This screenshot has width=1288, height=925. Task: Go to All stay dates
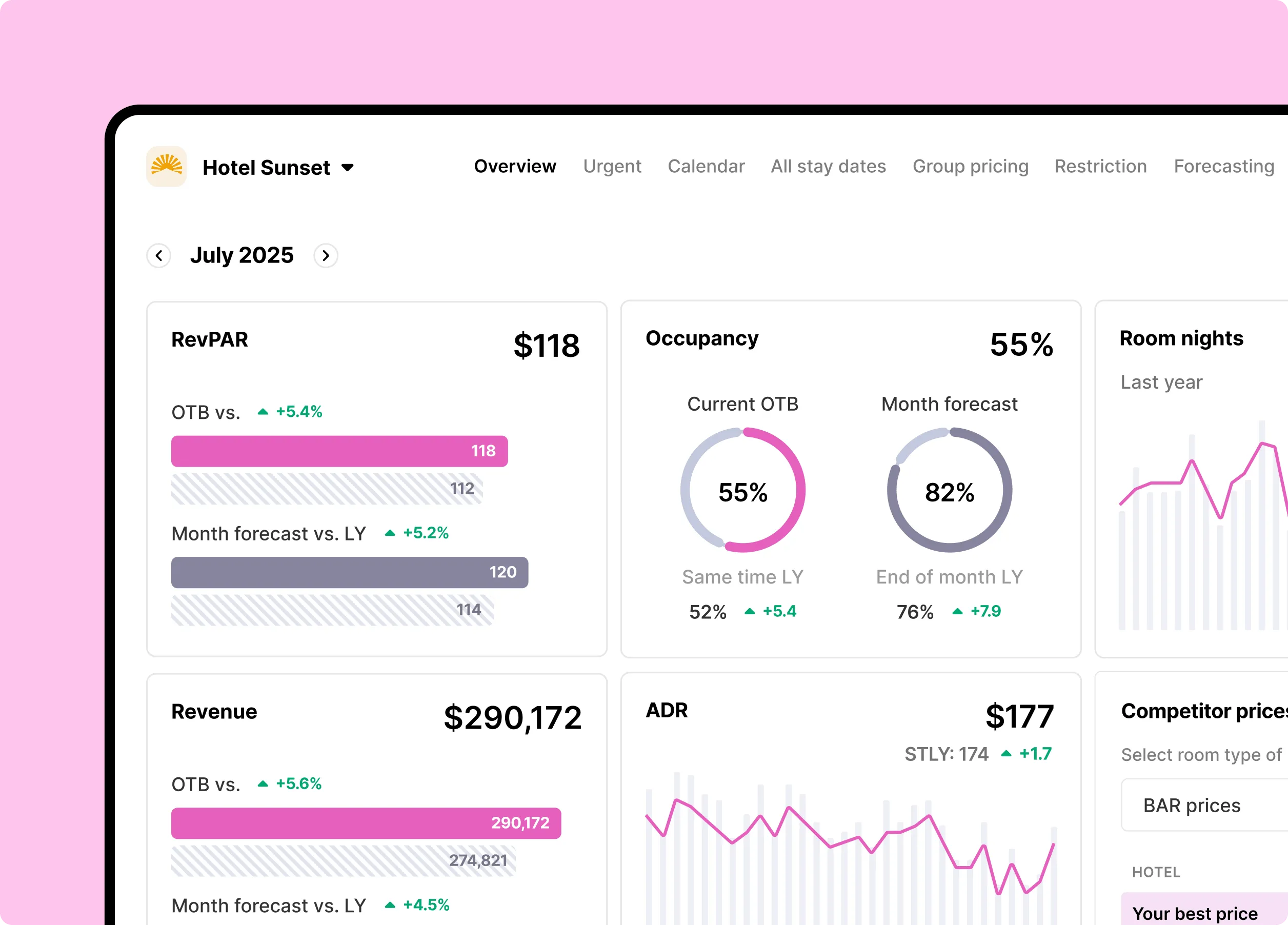(828, 166)
